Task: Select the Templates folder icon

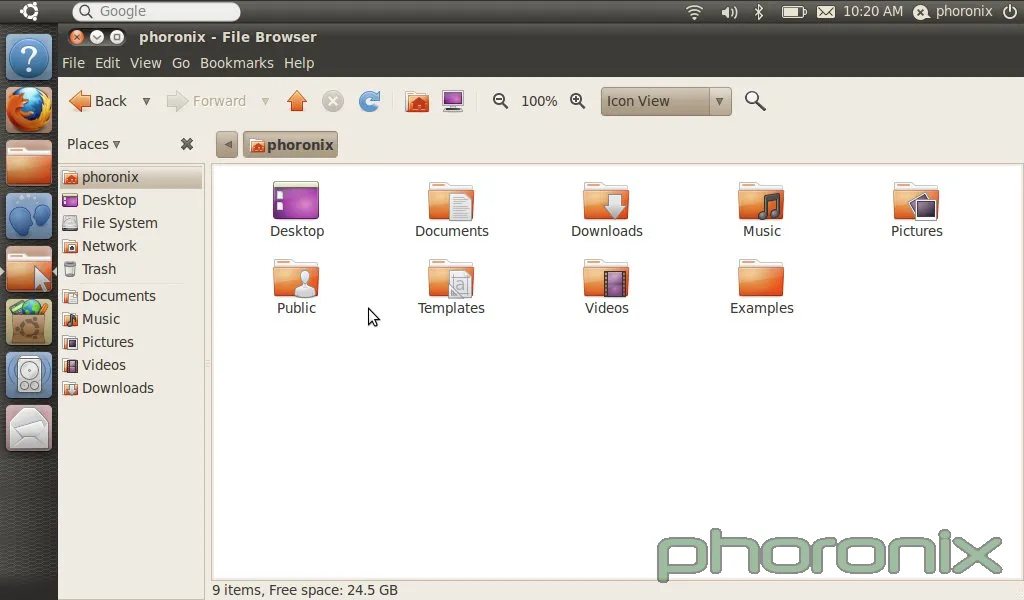Action: tap(451, 278)
